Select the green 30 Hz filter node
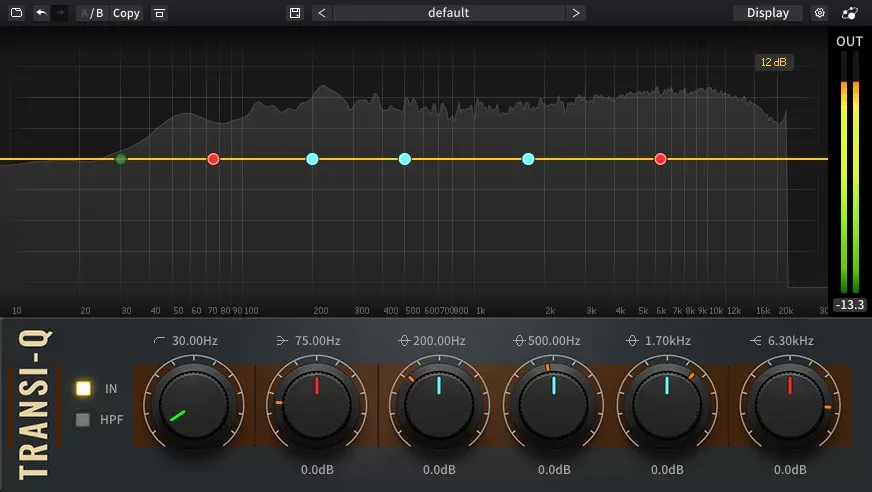 pos(121,160)
